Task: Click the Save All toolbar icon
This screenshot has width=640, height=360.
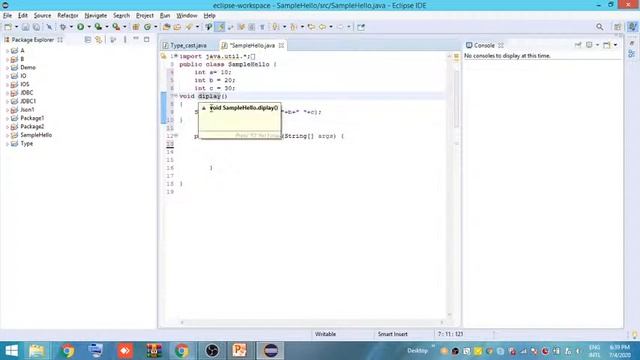Action: [36, 27]
